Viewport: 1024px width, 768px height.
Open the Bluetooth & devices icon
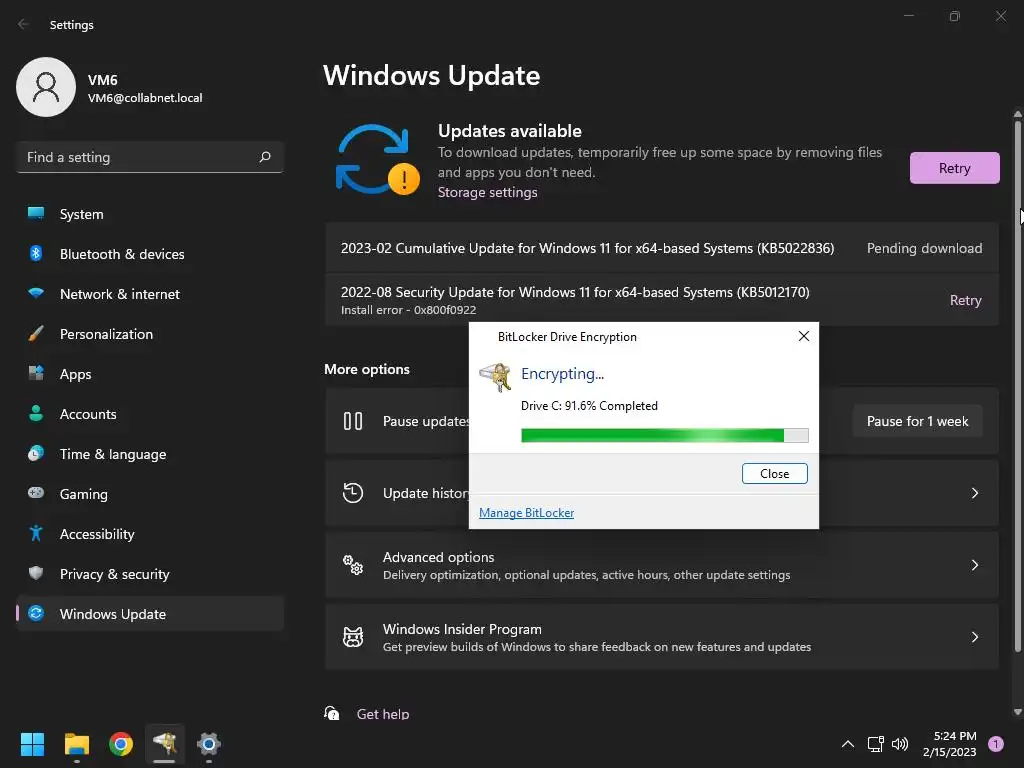(36, 253)
